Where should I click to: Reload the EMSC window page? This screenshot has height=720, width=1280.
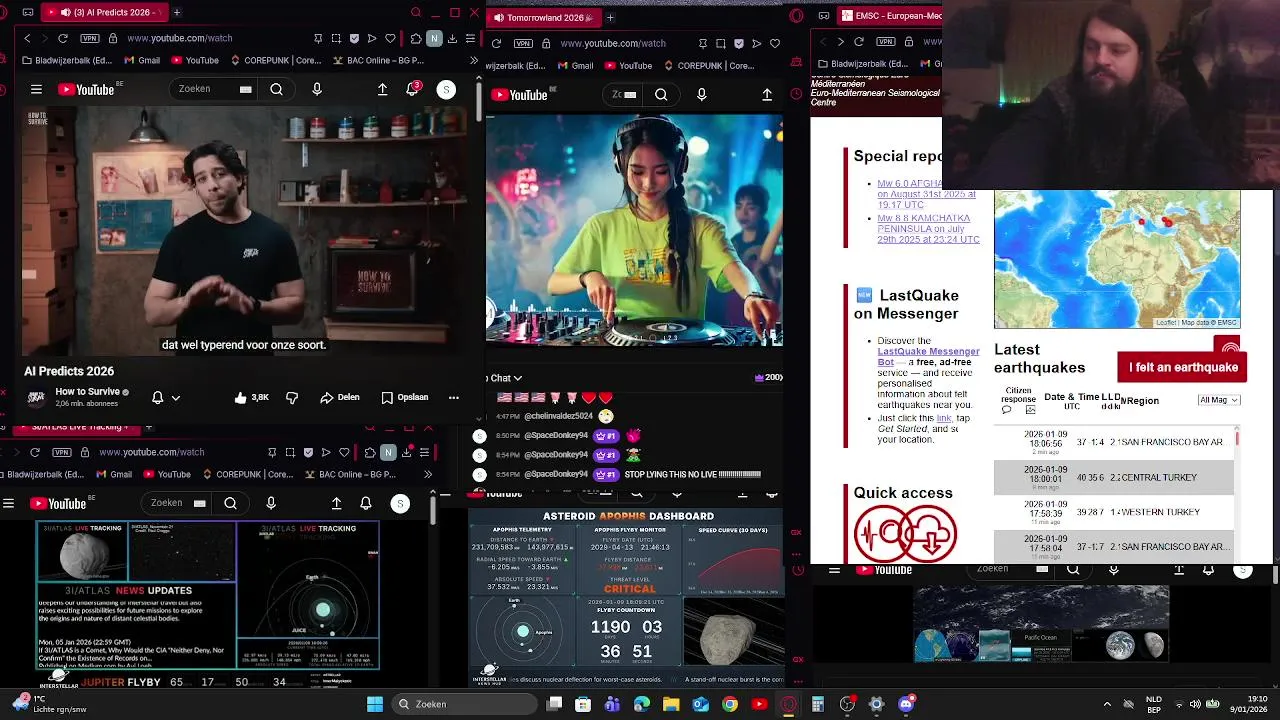coord(859,41)
